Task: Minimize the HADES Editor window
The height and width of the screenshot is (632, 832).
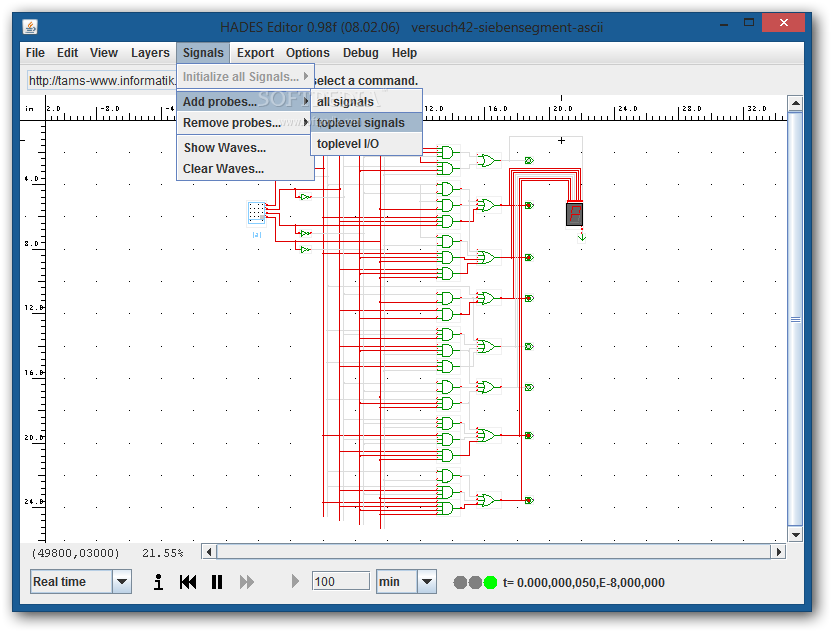Action: [x=724, y=24]
